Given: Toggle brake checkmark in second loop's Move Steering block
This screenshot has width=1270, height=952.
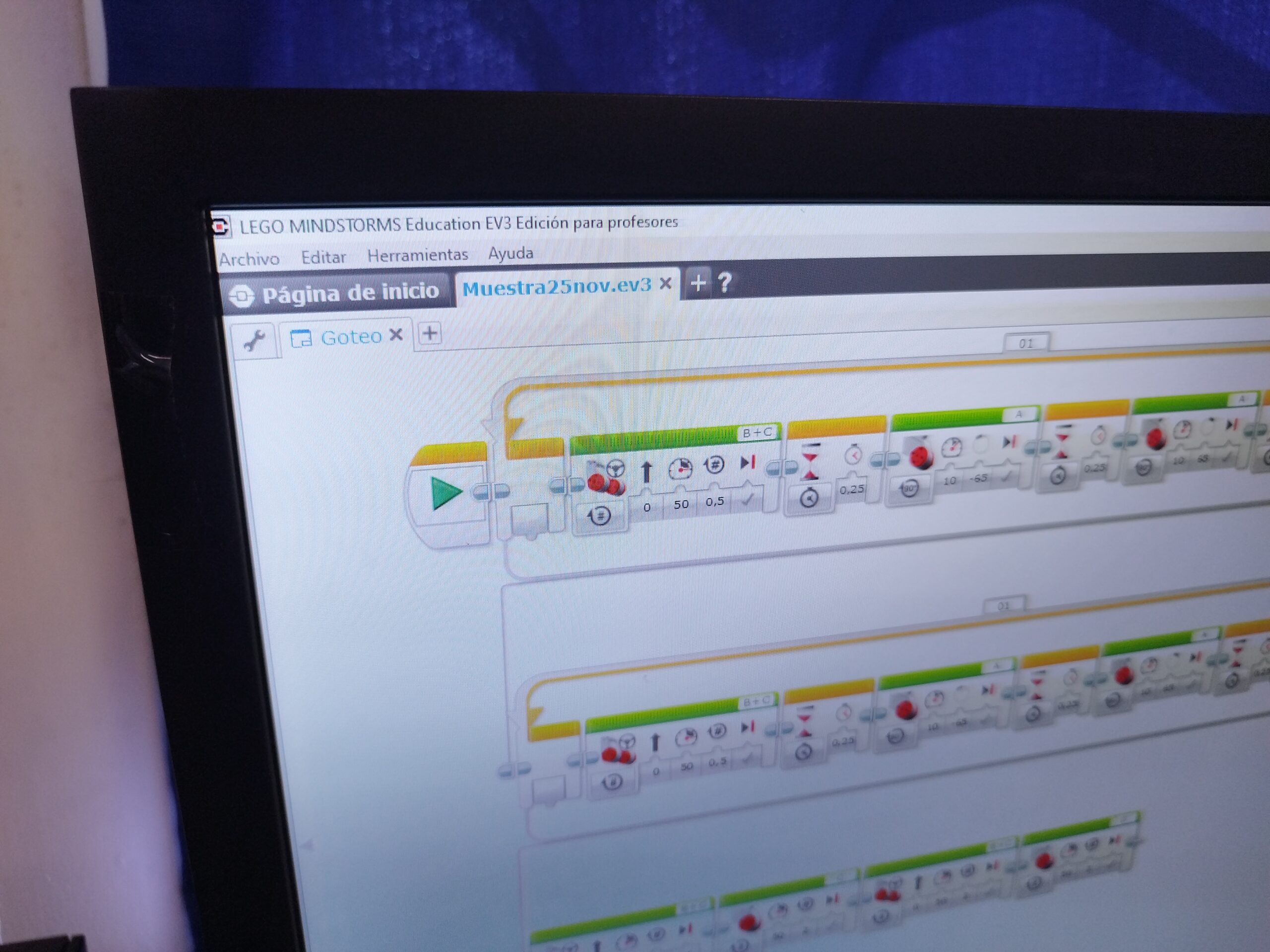Looking at the screenshot, I should [748, 758].
